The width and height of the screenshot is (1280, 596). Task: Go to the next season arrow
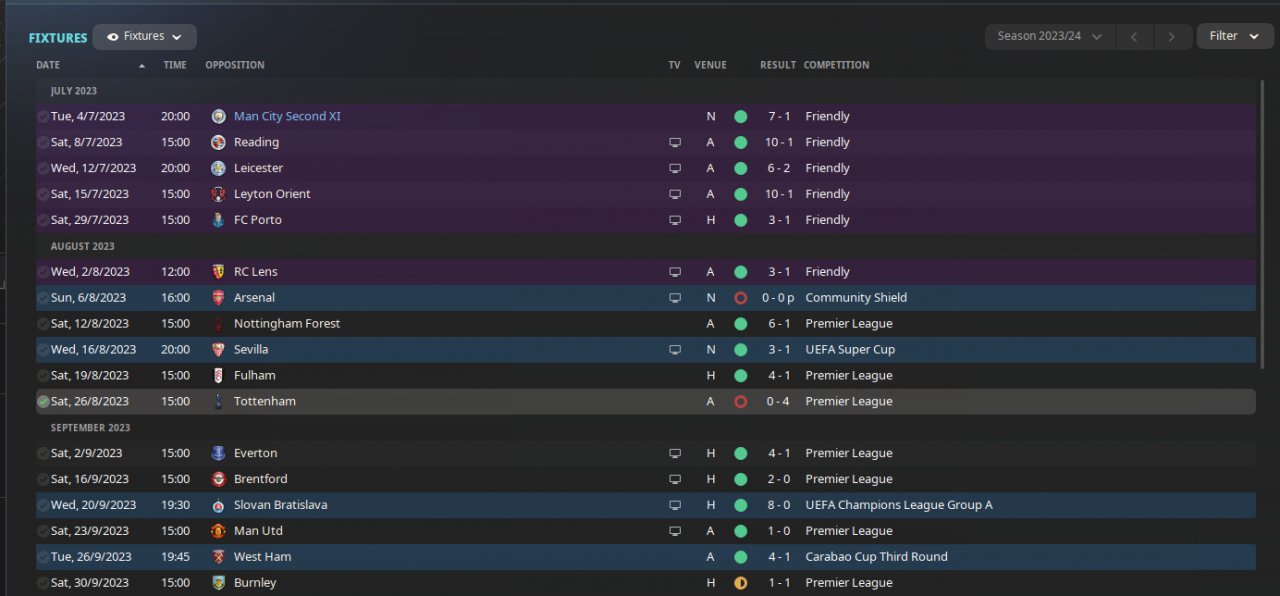[1172, 36]
